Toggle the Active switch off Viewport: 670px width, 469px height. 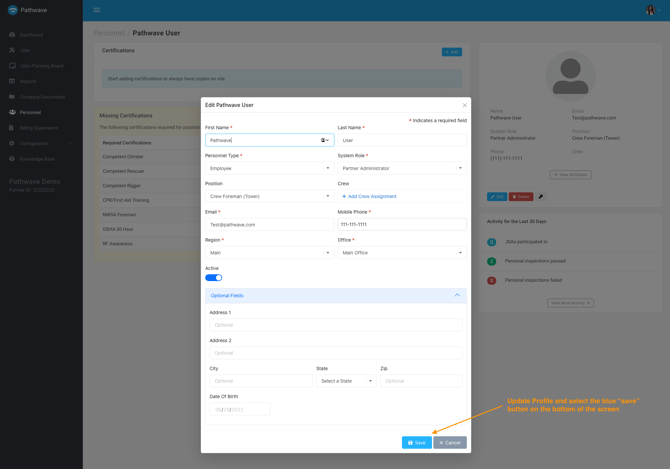click(213, 278)
